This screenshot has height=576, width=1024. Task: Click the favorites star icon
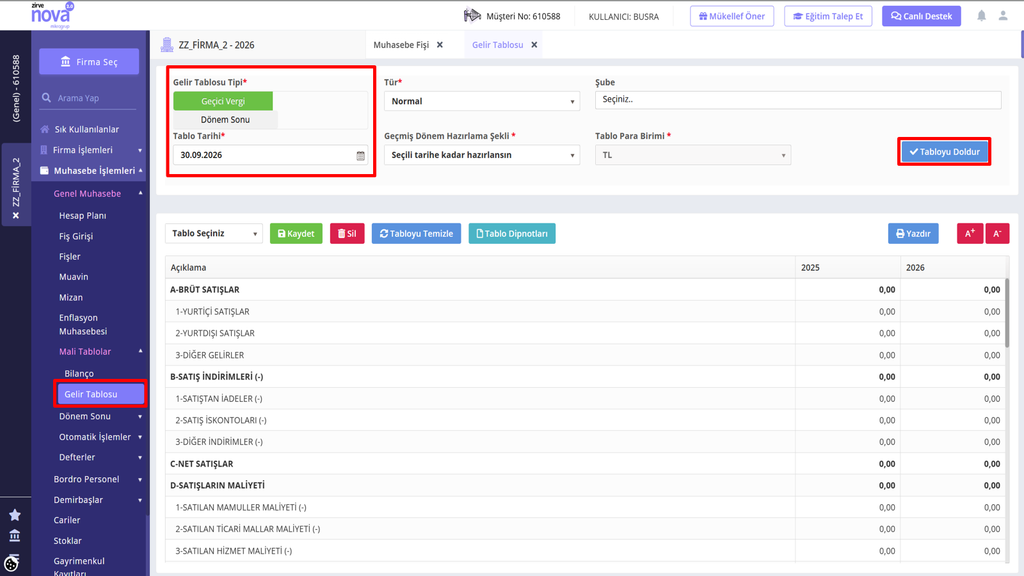(14, 515)
